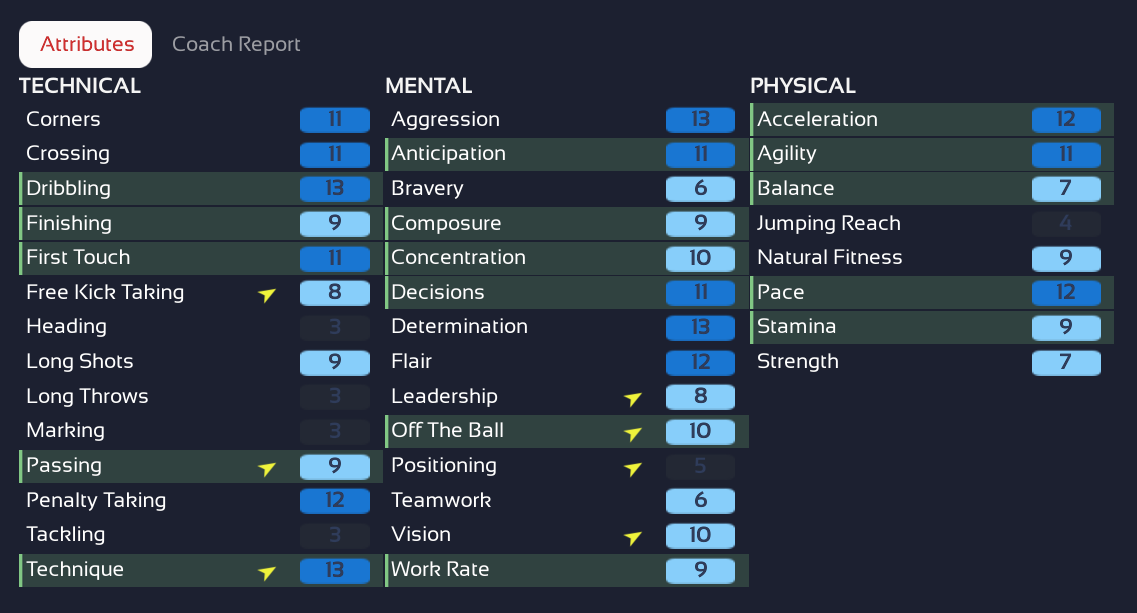Viewport: 1137px width, 613px height.
Task: Click the yellow arrow next to Positioning
Action: coord(632,467)
